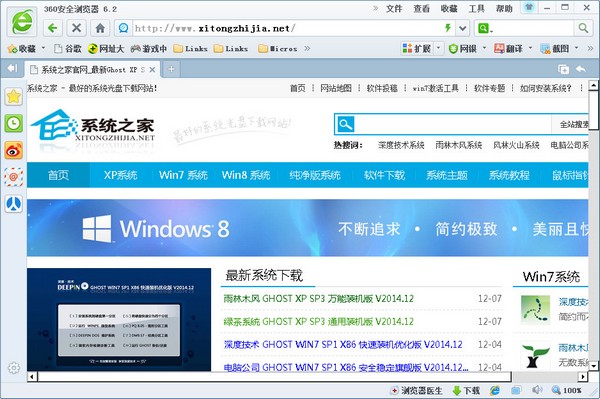Open a new tab with the plus button

click(171, 69)
